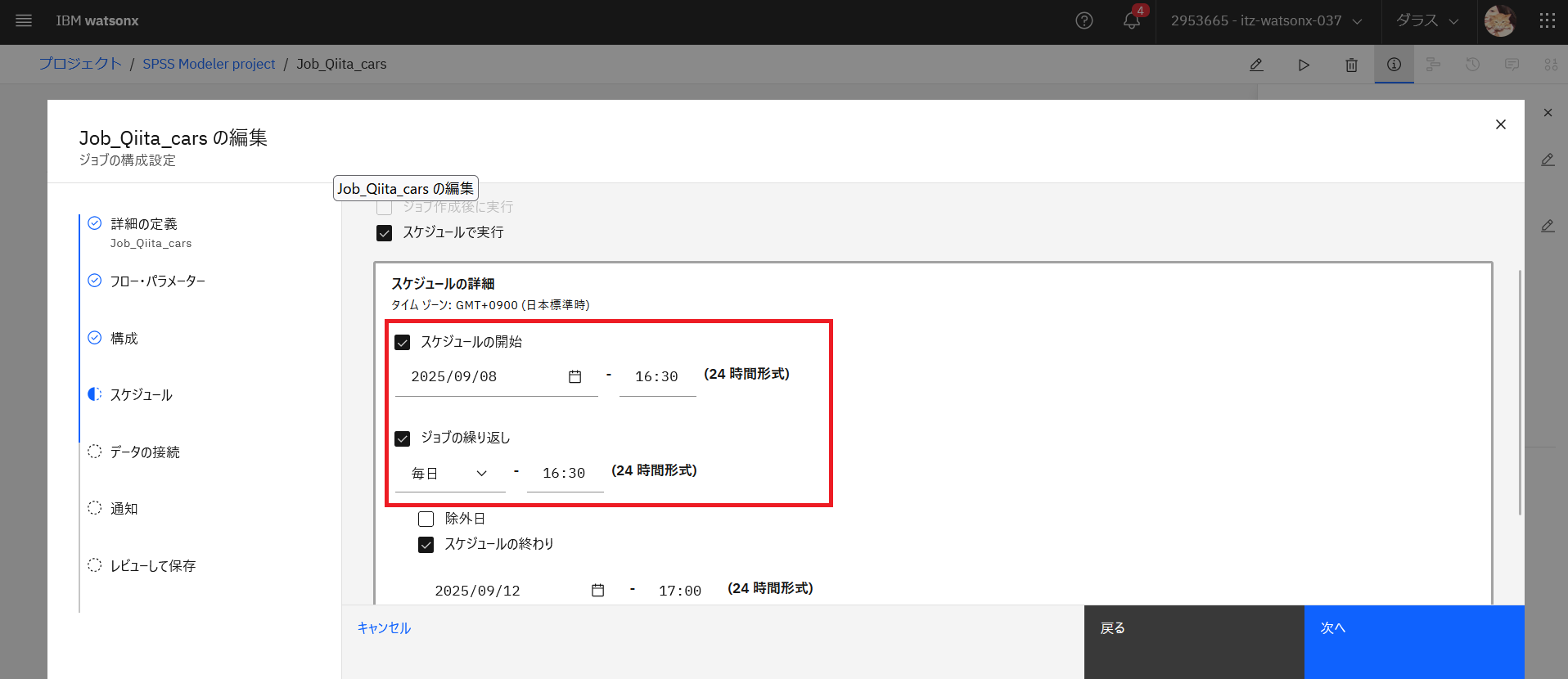Open the app switcher grid icon

pyautogui.click(x=1547, y=20)
